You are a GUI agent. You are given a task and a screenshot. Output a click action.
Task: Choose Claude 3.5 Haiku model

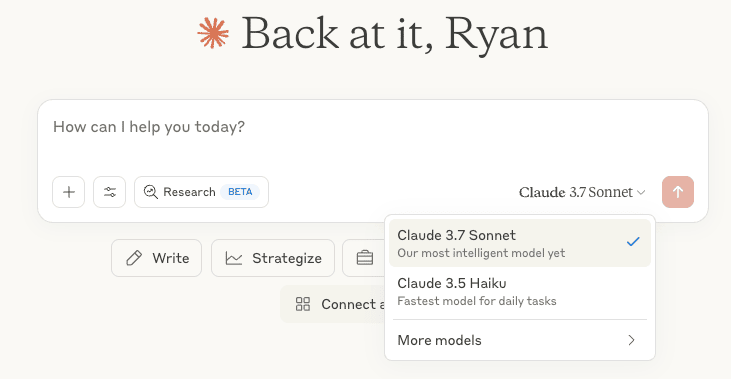(x=520, y=291)
